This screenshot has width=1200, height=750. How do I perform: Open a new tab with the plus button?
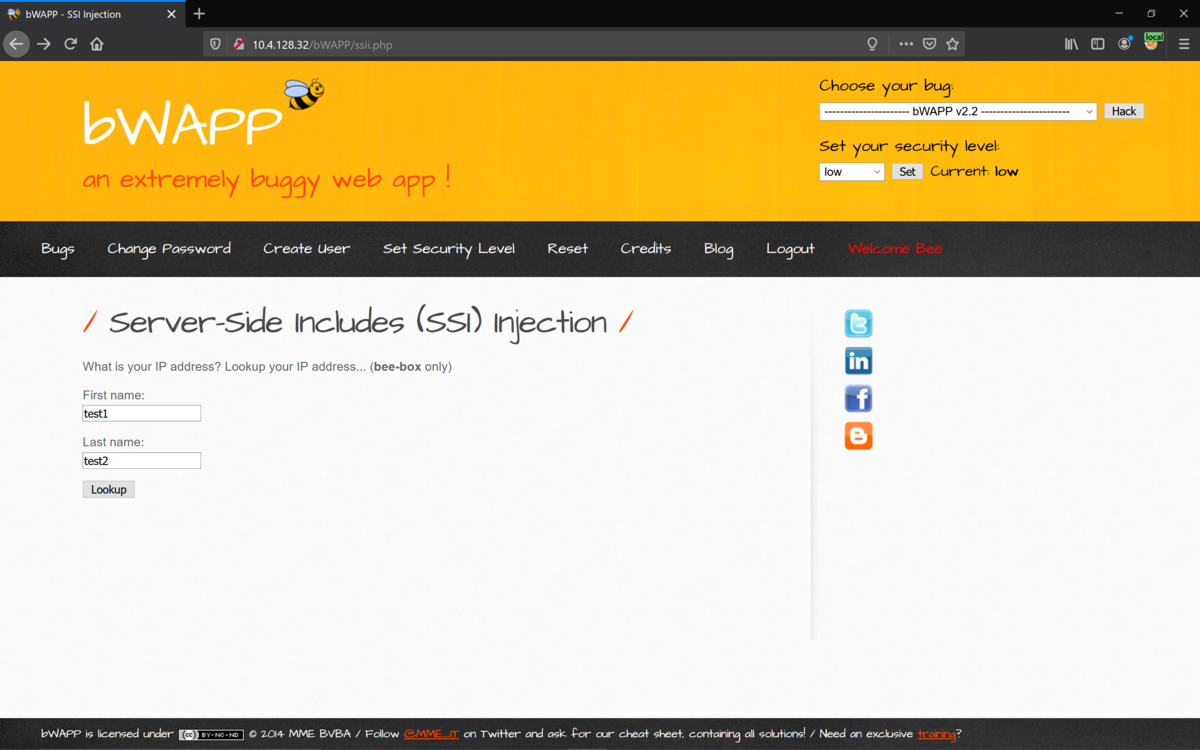[199, 14]
